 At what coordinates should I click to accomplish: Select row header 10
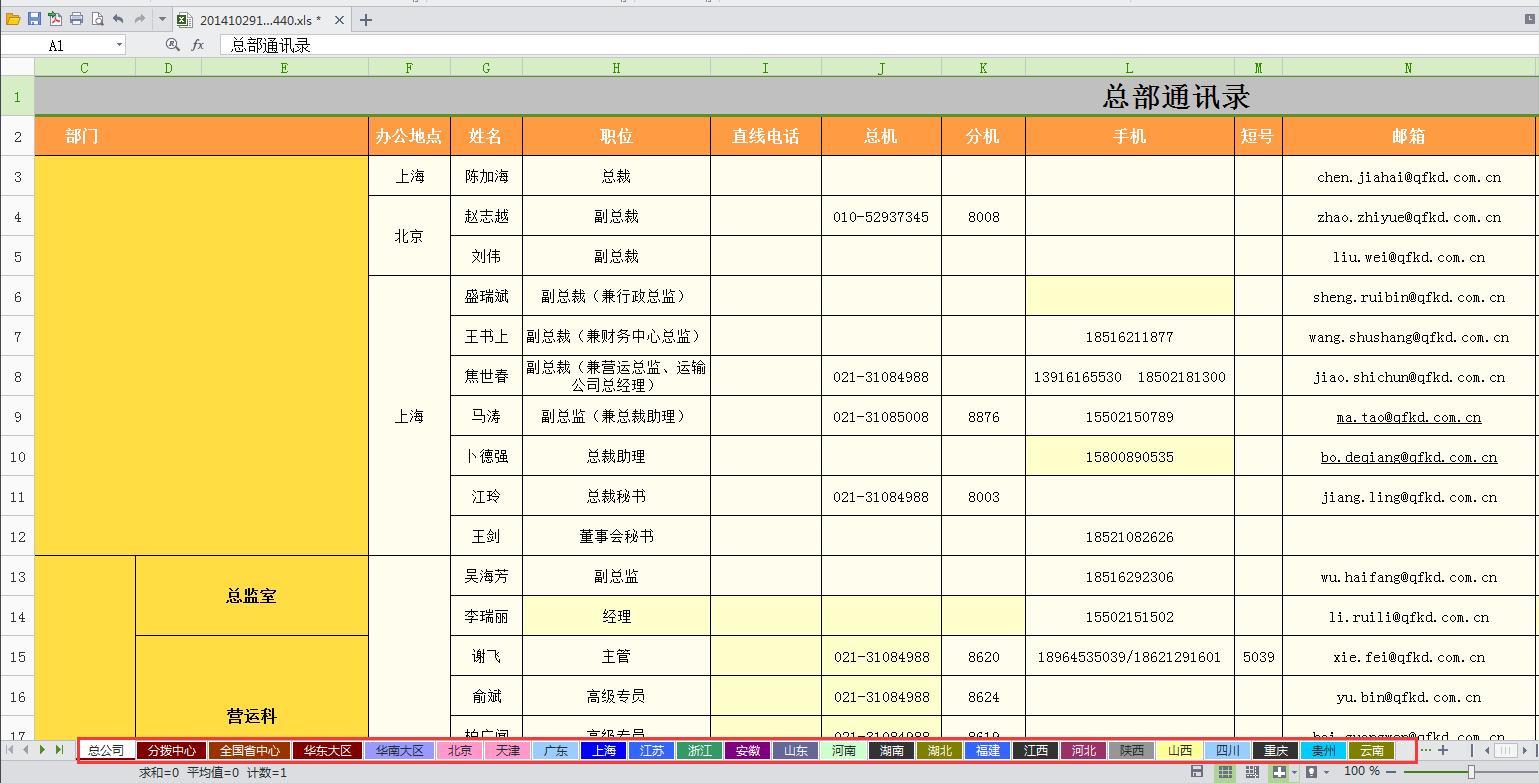17,456
